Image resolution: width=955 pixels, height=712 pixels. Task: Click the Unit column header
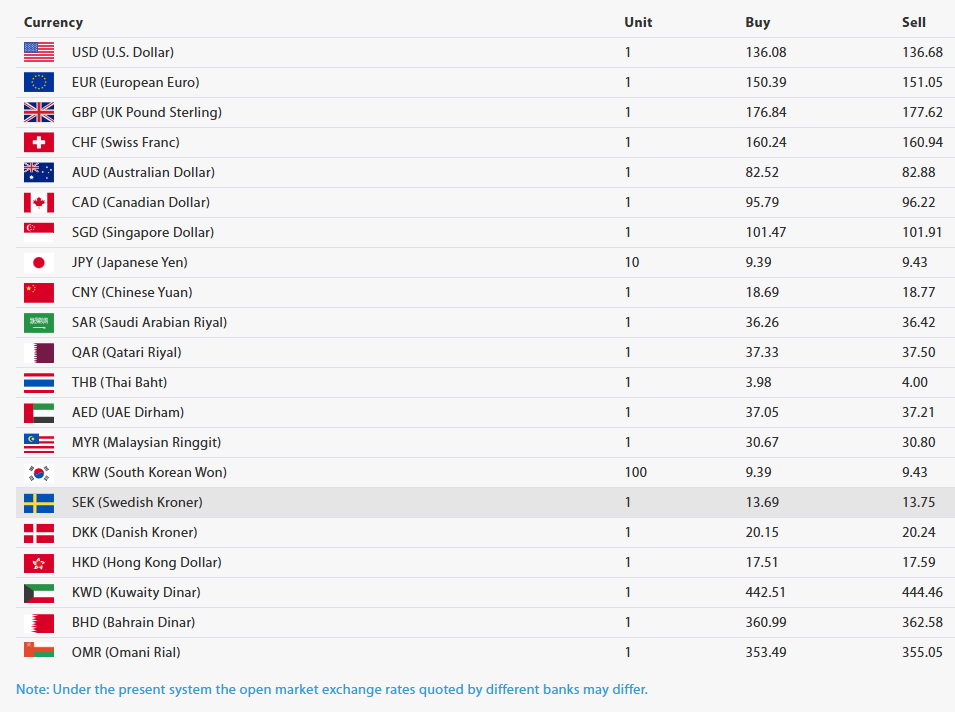point(638,23)
